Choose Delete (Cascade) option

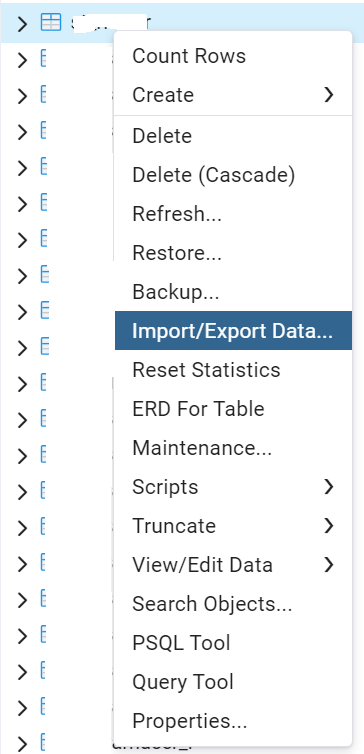(x=233, y=175)
